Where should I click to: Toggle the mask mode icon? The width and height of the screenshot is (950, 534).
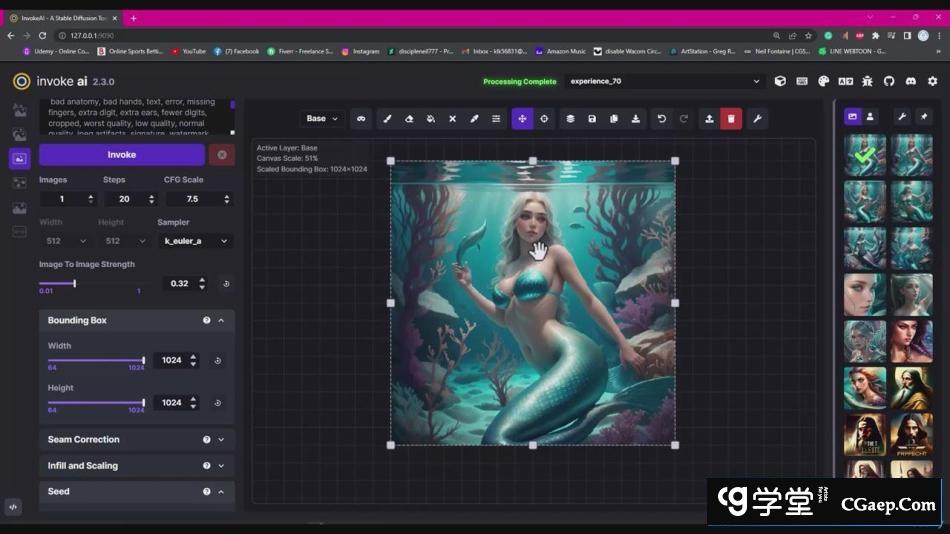(x=361, y=119)
